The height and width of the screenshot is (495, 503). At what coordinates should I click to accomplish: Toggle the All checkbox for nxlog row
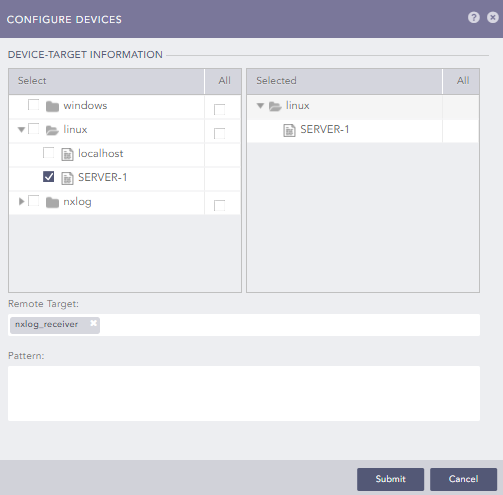coord(219,205)
